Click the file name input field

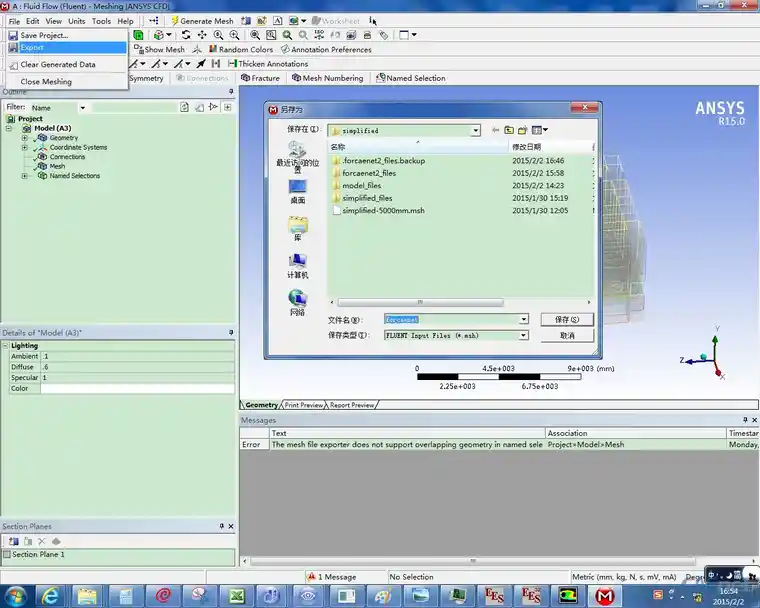[x=452, y=320]
